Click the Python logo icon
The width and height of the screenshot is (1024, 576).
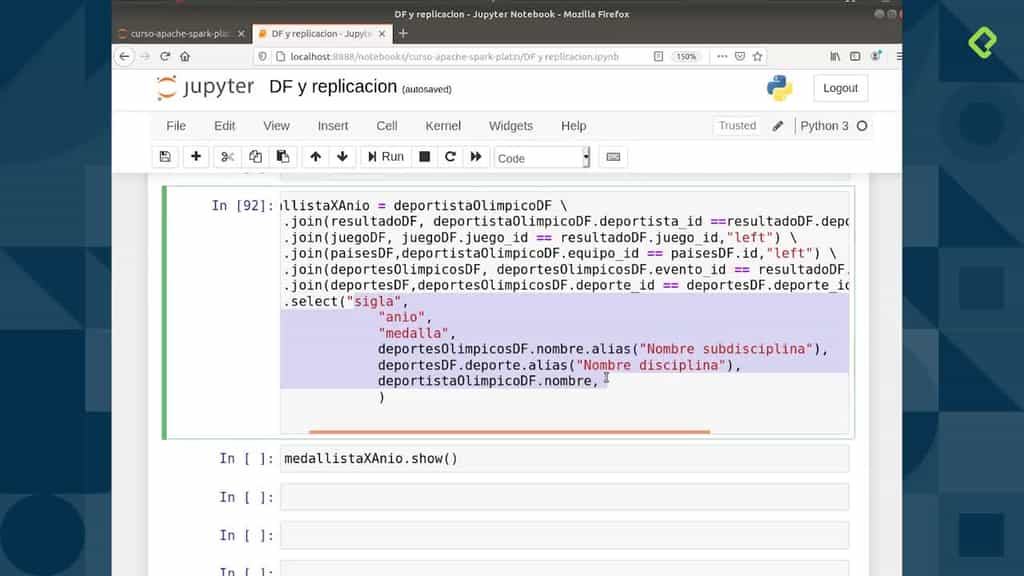[779, 88]
